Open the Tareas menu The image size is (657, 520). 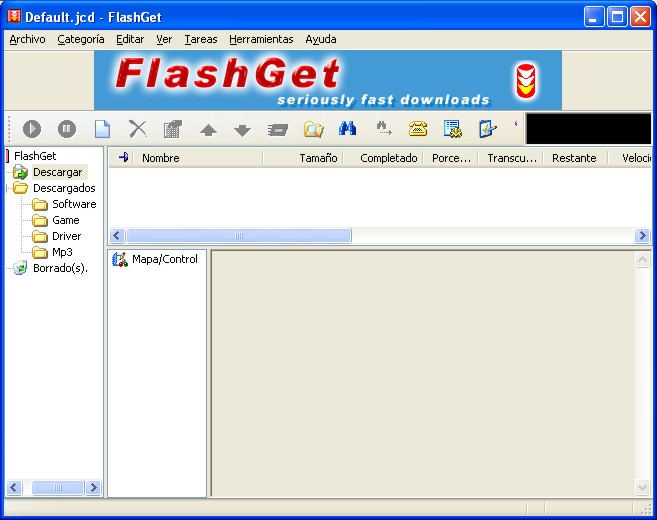coord(201,39)
